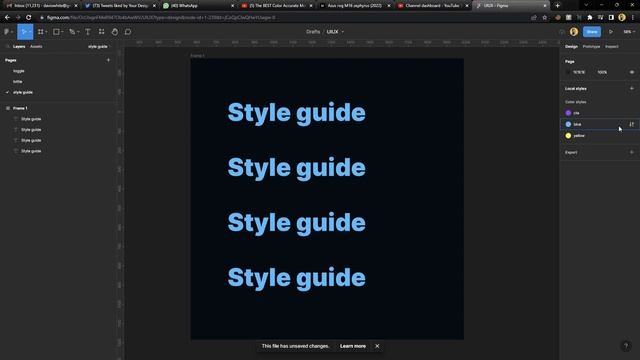Open the Help question mark button
The image size is (640, 360).
coord(626,346)
